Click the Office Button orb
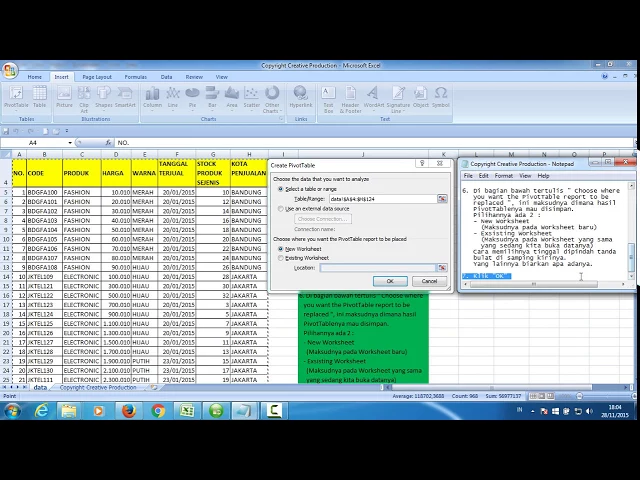This screenshot has height=480, width=640. [x=10, y=70]
